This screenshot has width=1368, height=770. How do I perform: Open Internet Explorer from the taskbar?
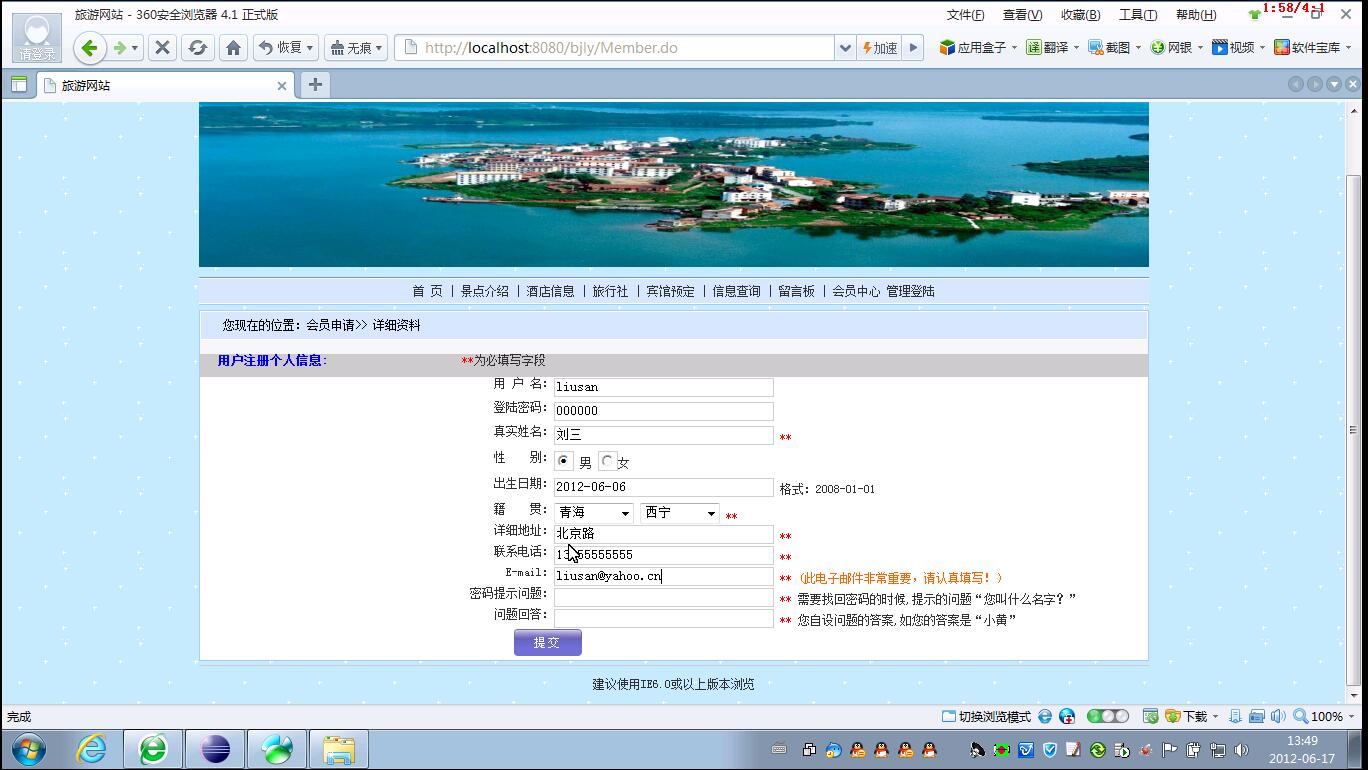91,748
